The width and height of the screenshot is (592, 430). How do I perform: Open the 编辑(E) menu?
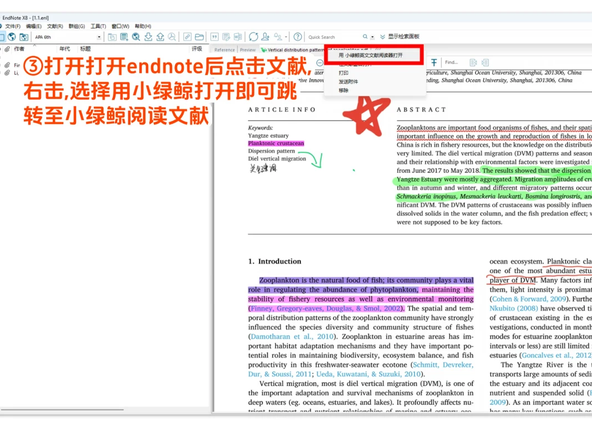[33, 26]
